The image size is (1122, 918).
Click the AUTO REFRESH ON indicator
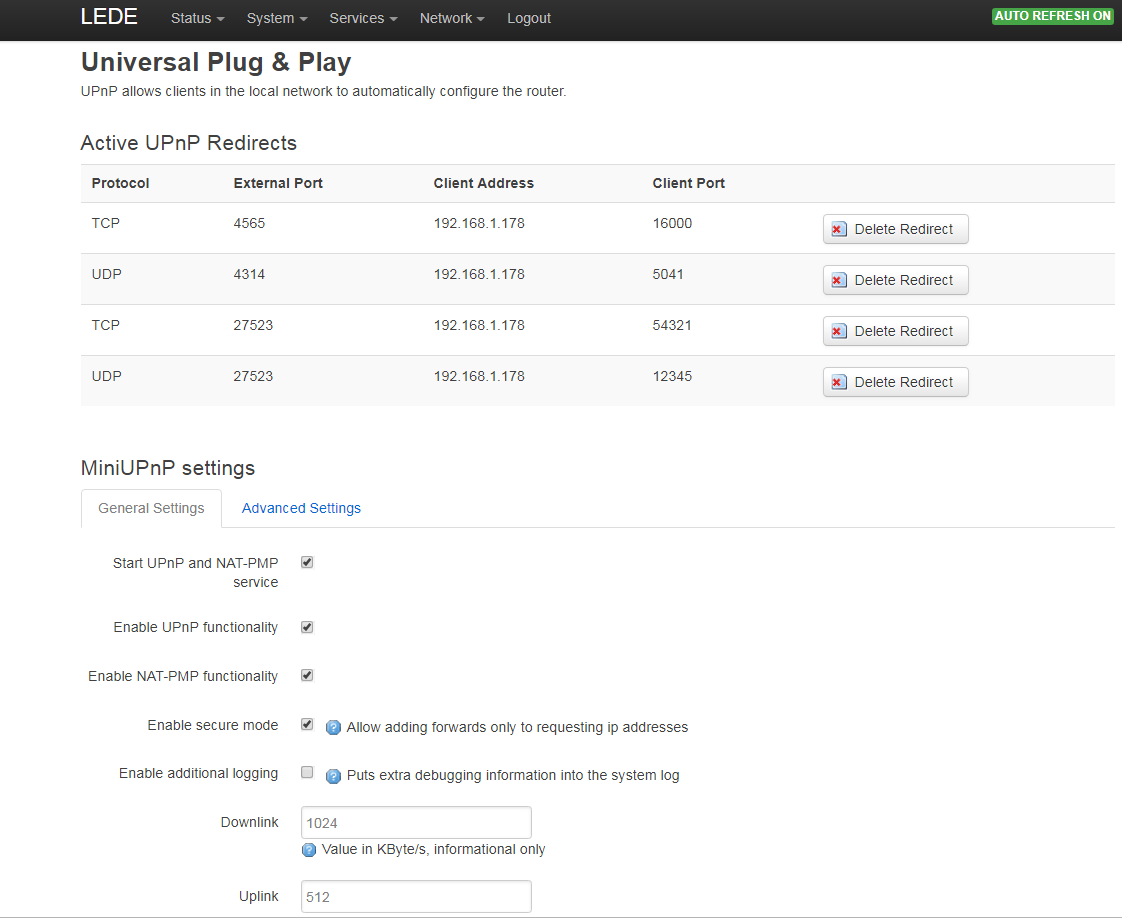pyautogui.click(x=1052, y=16)
